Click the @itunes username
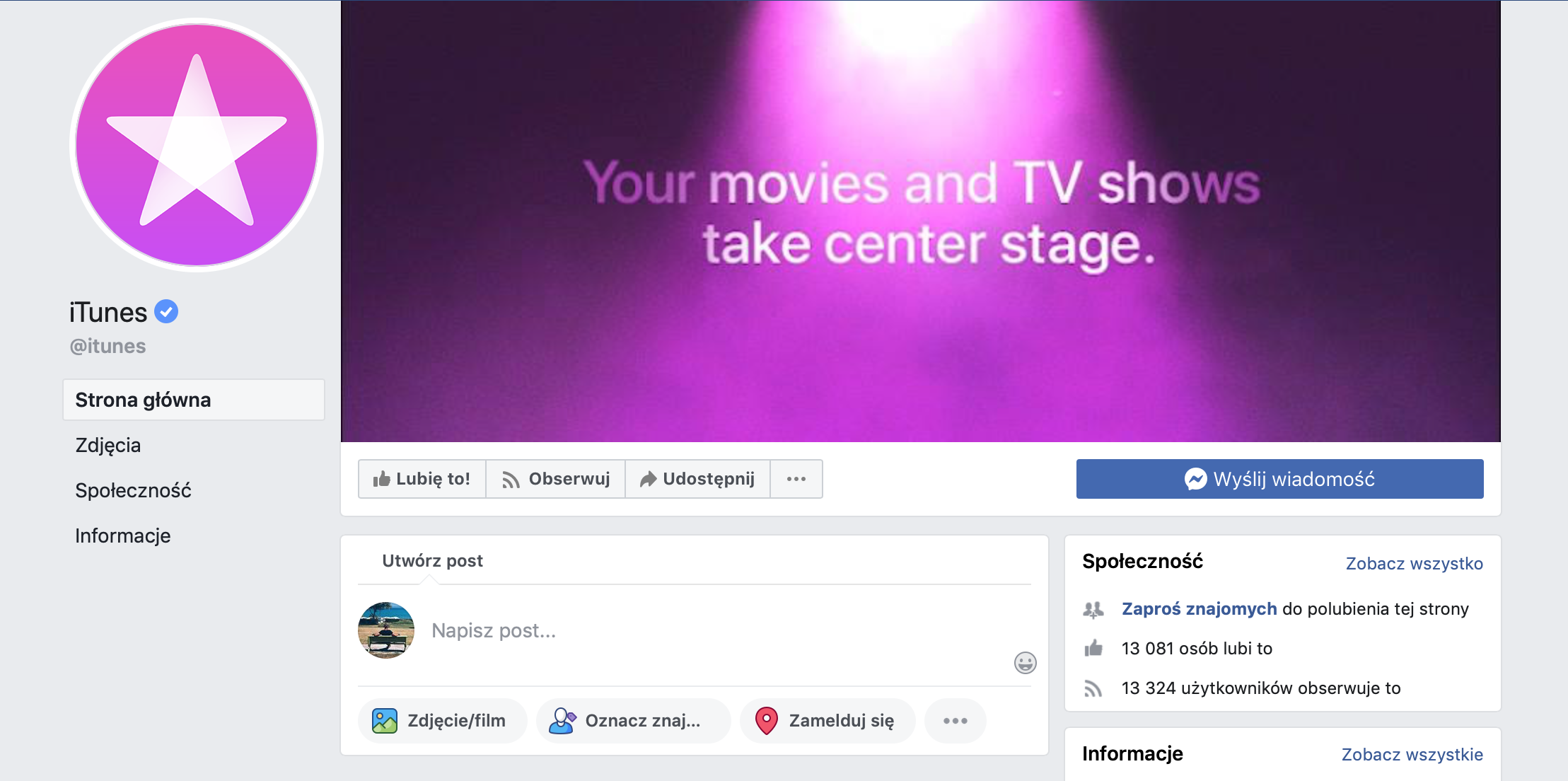1568x781 pixels. tap(108, 346)
